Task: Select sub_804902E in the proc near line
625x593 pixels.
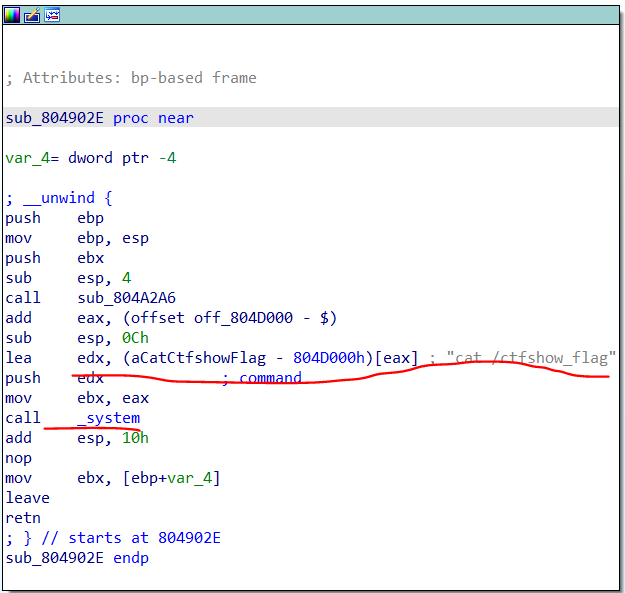Action: 54,118
